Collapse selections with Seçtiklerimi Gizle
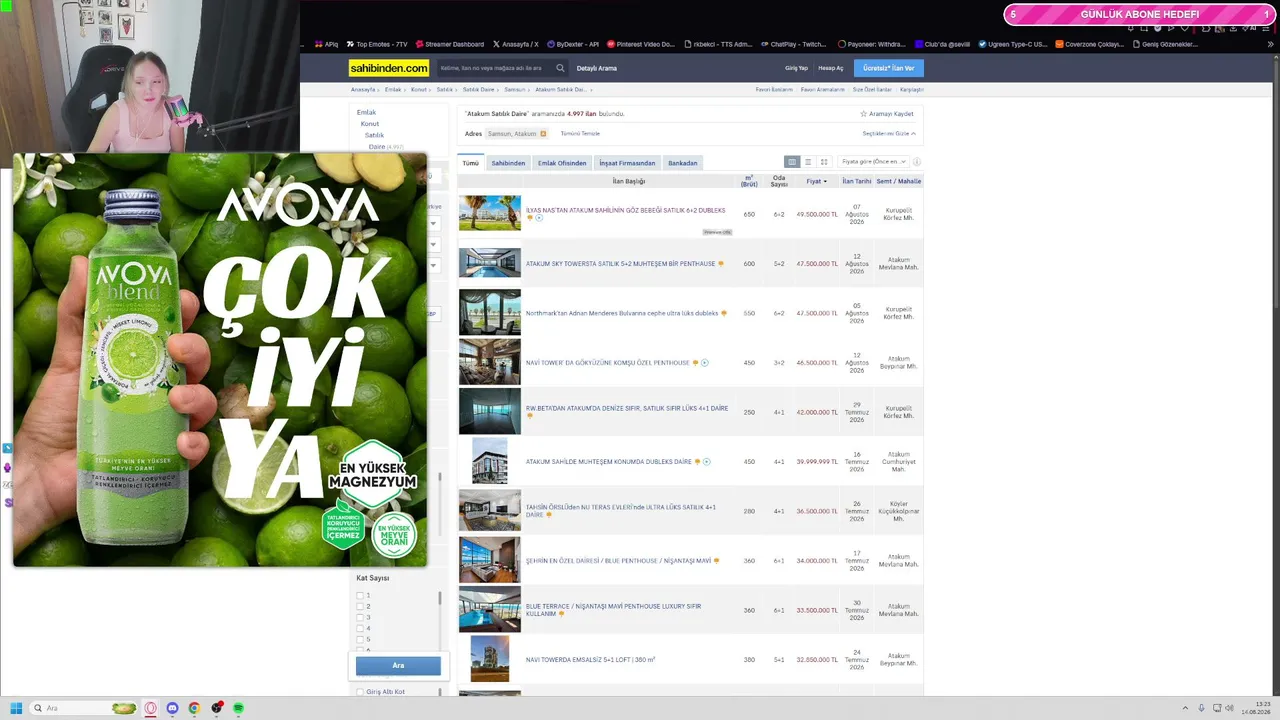Screen dimensions: 1280x720 click(x=889, y=133)
